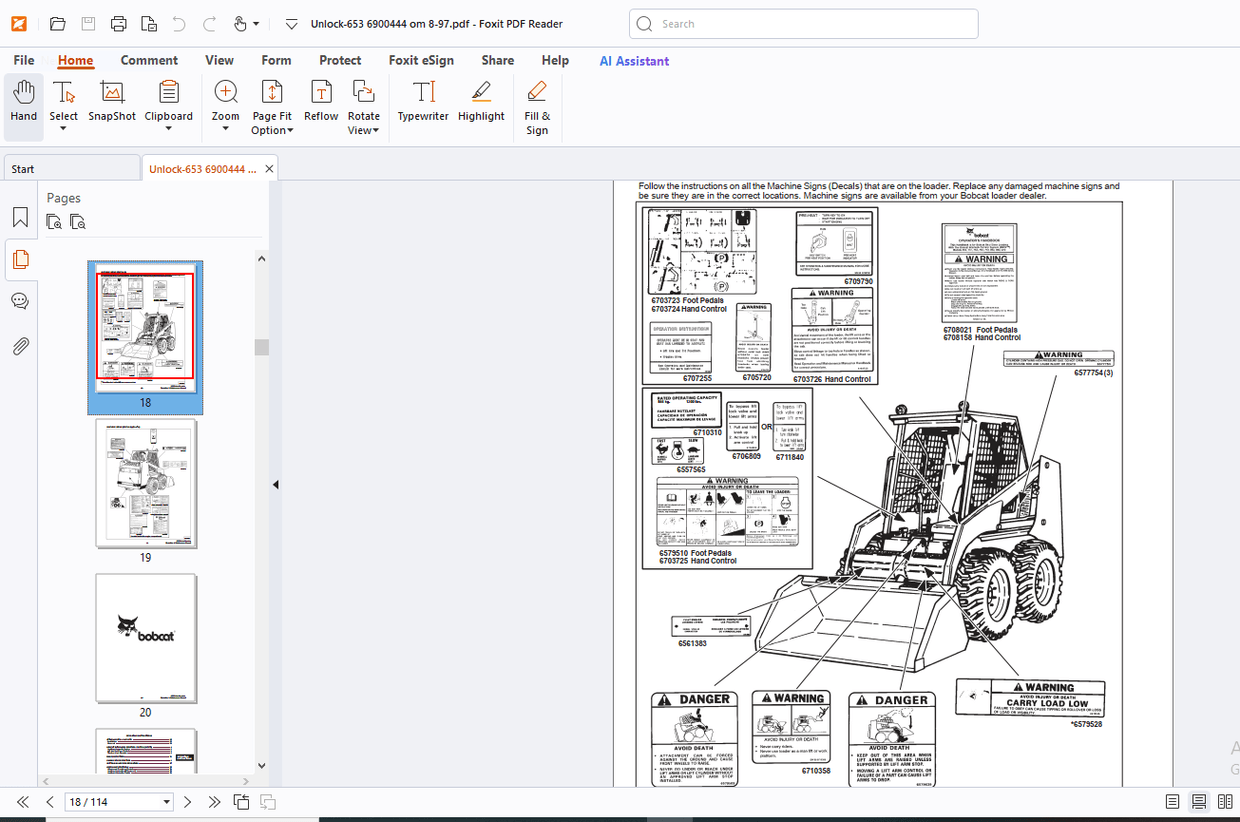Viewport: 1240px width, 822px height.
Task: Open the Comments side panel
Action: click(x=20, y=301)
